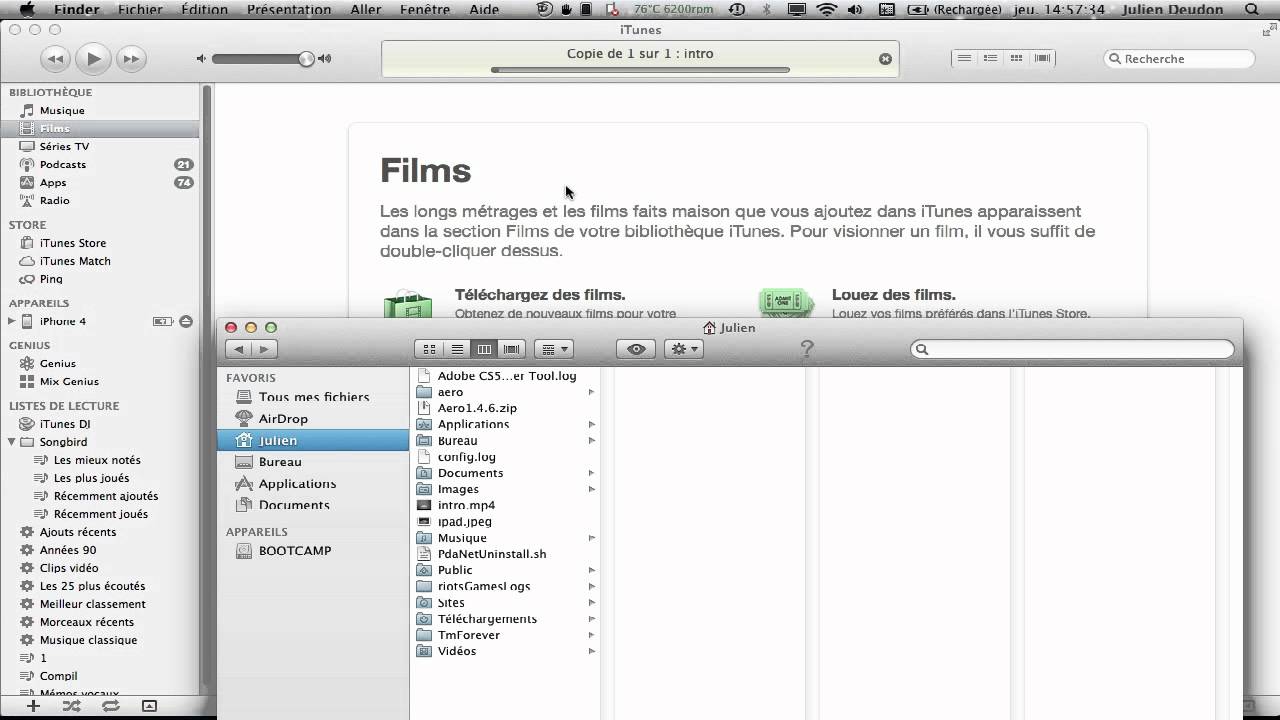Click the copy progress bar
Viewport: 1280px width, 720px height.
pos(640,70)
